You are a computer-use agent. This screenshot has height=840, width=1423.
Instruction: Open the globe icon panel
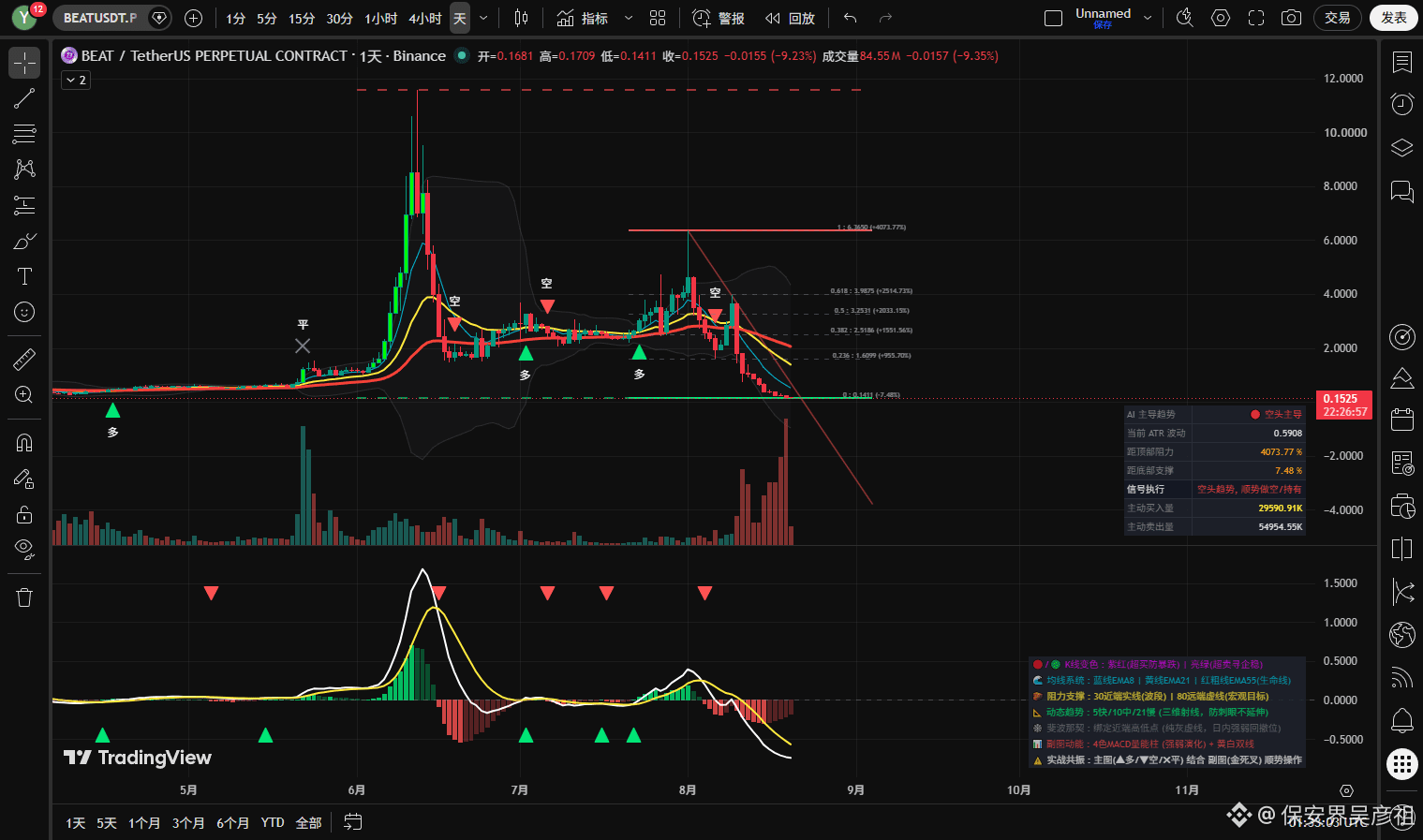click(x=1402, y=635)
